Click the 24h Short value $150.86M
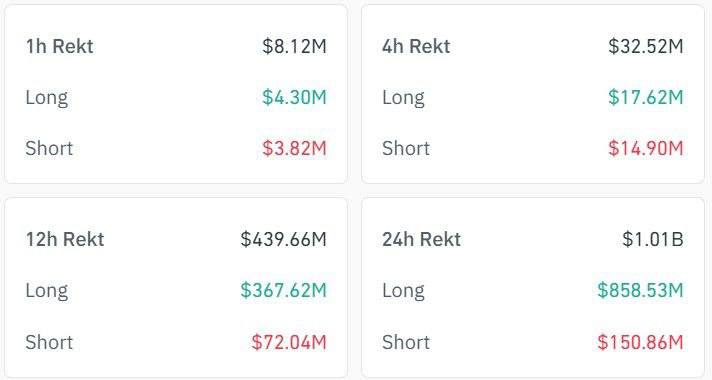 pos(640,342)
